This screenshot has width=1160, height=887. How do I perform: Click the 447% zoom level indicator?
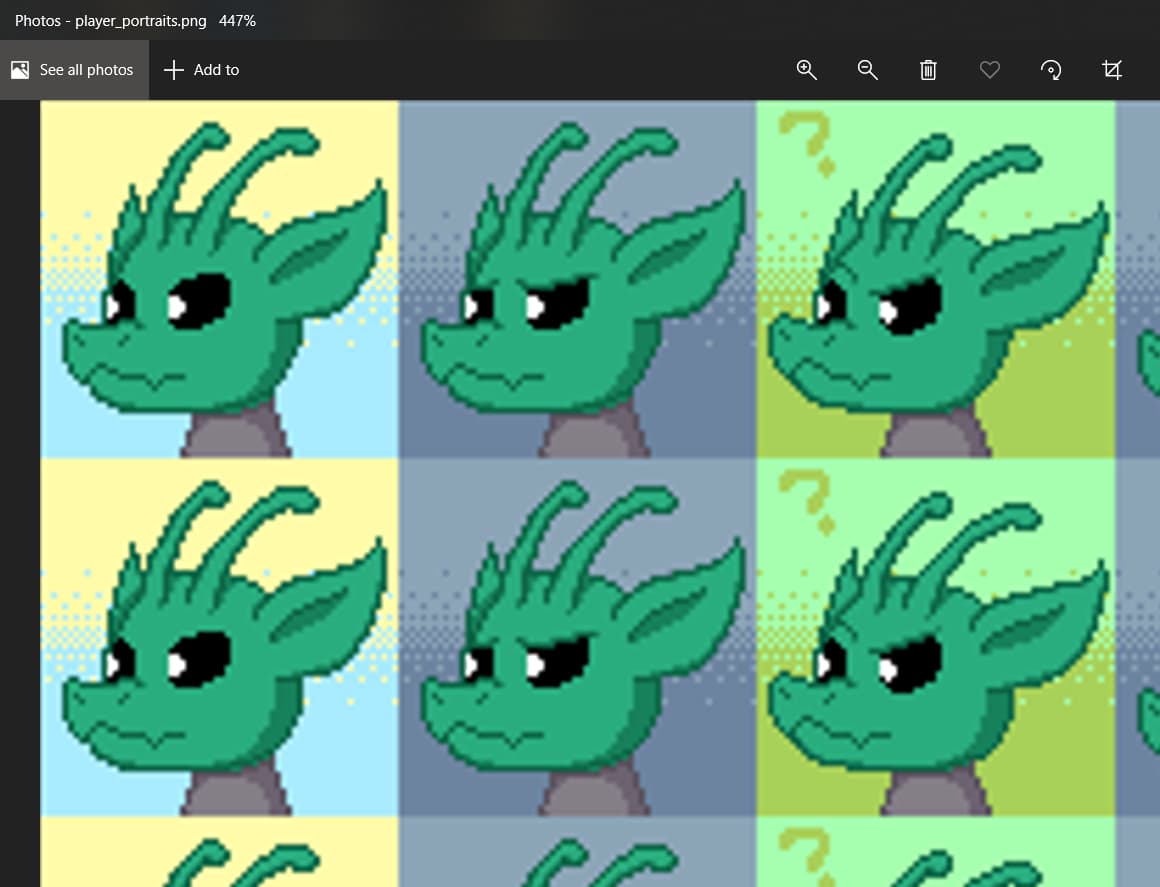tap(237, 20)
